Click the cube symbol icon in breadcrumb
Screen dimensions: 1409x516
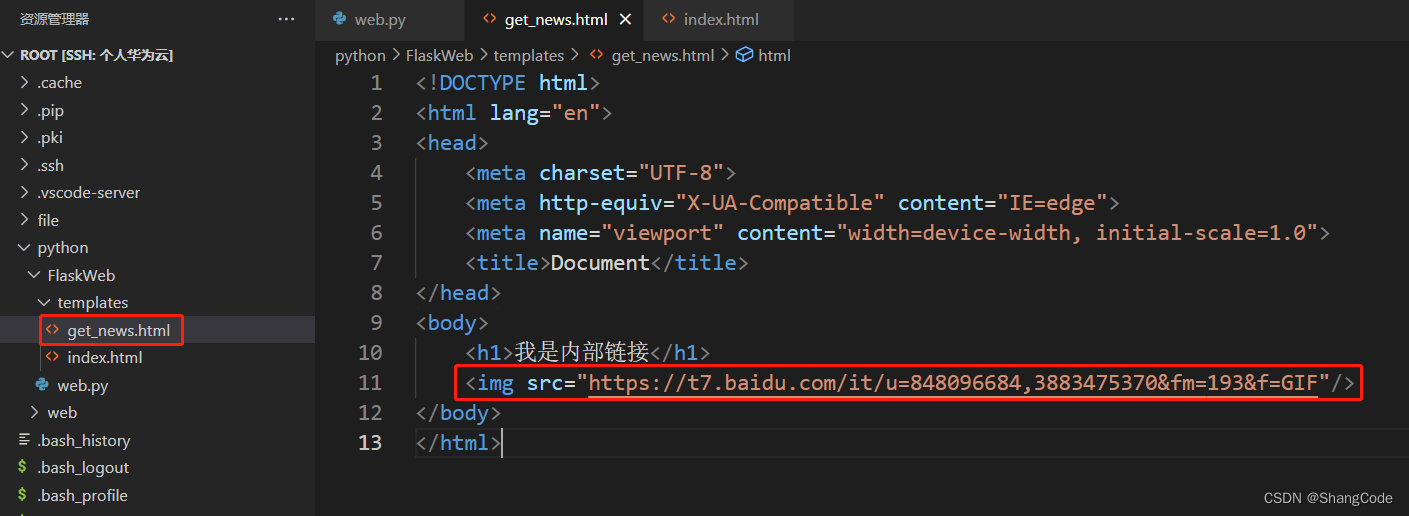coord(744,56)
